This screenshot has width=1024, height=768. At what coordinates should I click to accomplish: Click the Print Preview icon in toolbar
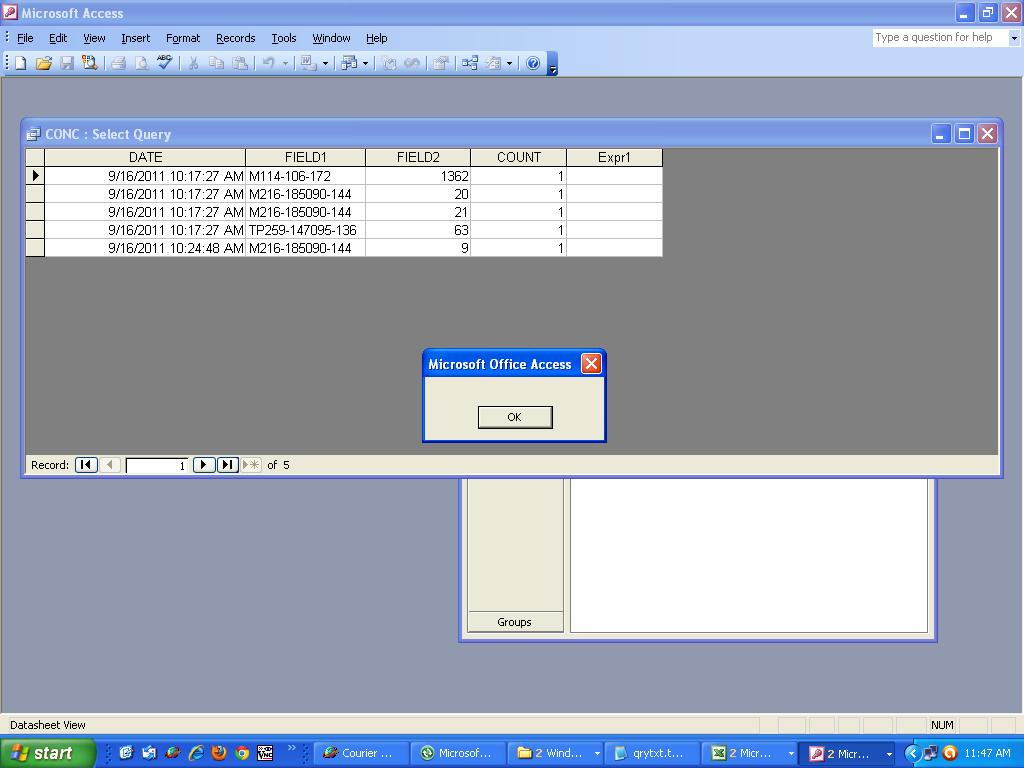141,63
